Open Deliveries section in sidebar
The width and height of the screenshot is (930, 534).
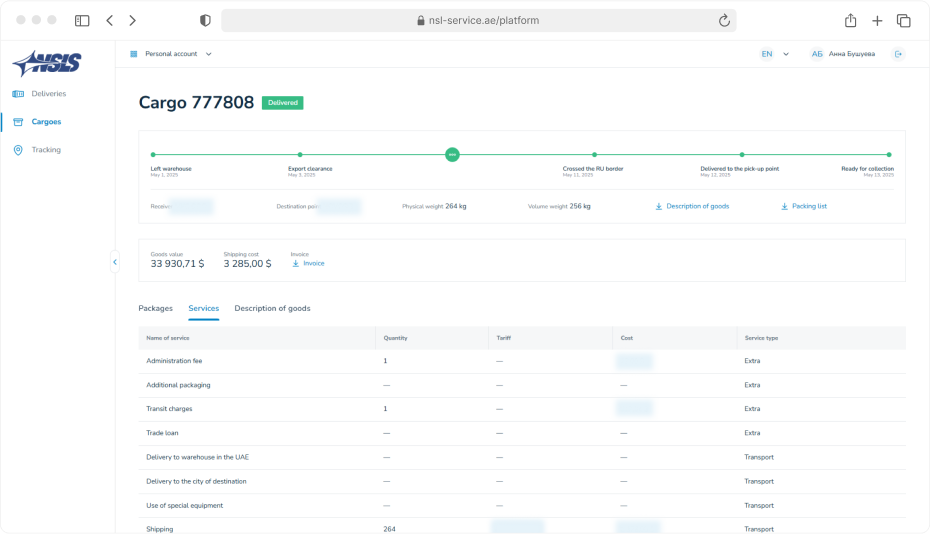coord(48,94)
